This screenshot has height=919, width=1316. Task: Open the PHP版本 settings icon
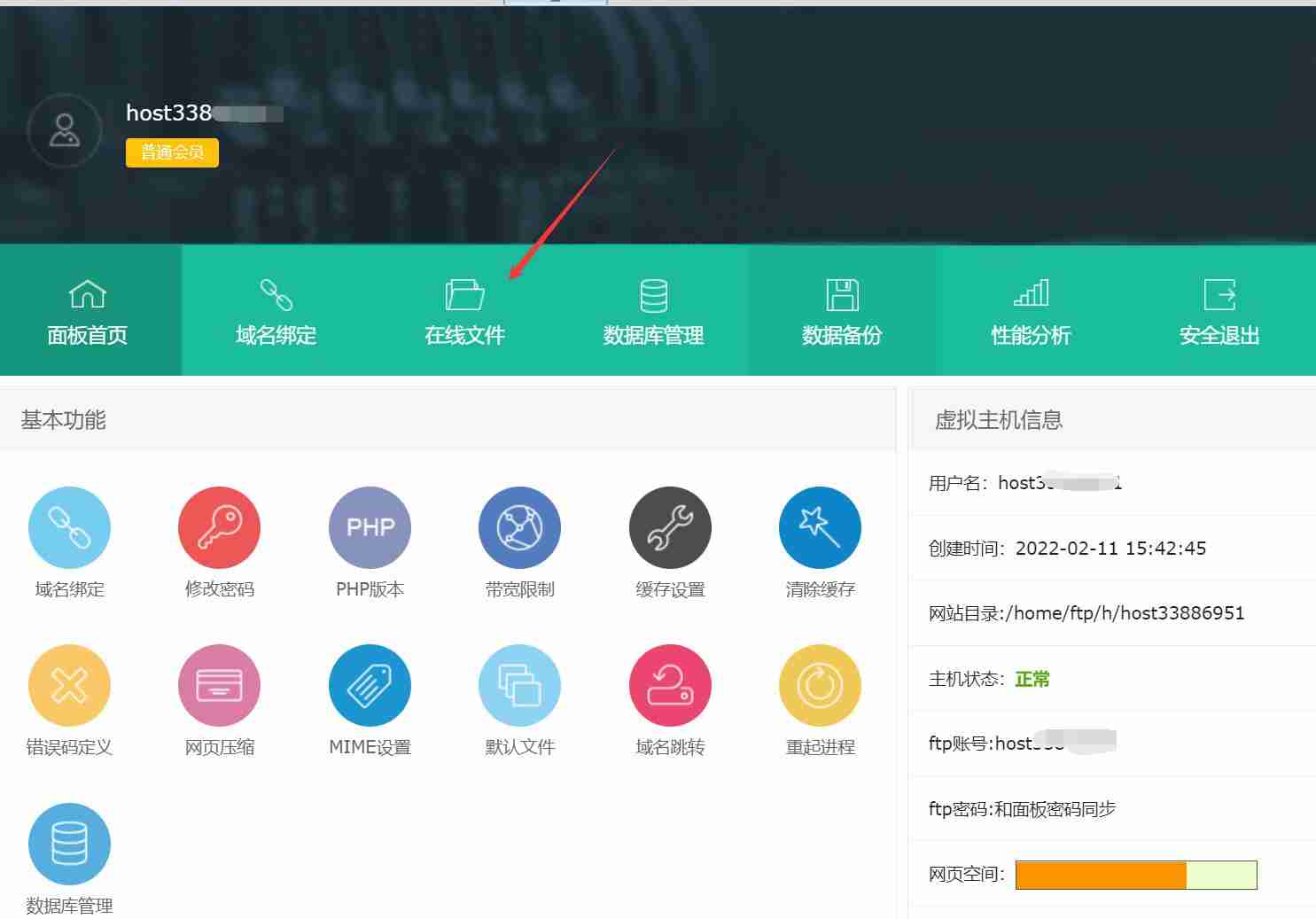click(x=370, y=527)
